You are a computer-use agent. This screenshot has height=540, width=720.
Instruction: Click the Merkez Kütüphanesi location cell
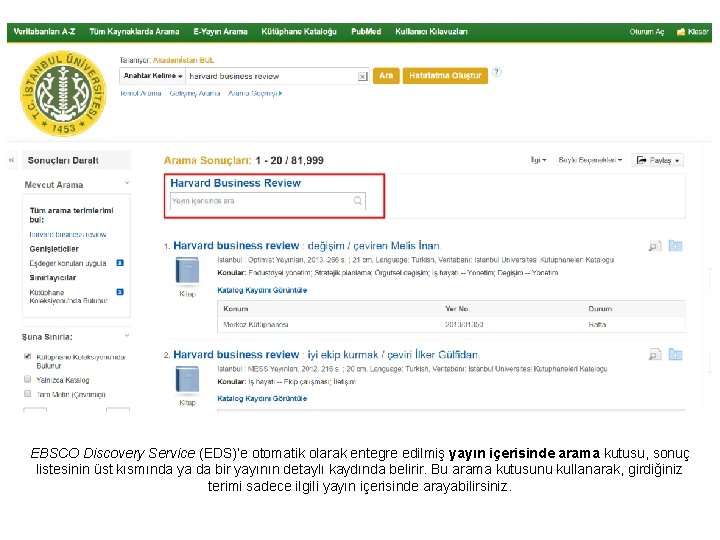point(256,325)
